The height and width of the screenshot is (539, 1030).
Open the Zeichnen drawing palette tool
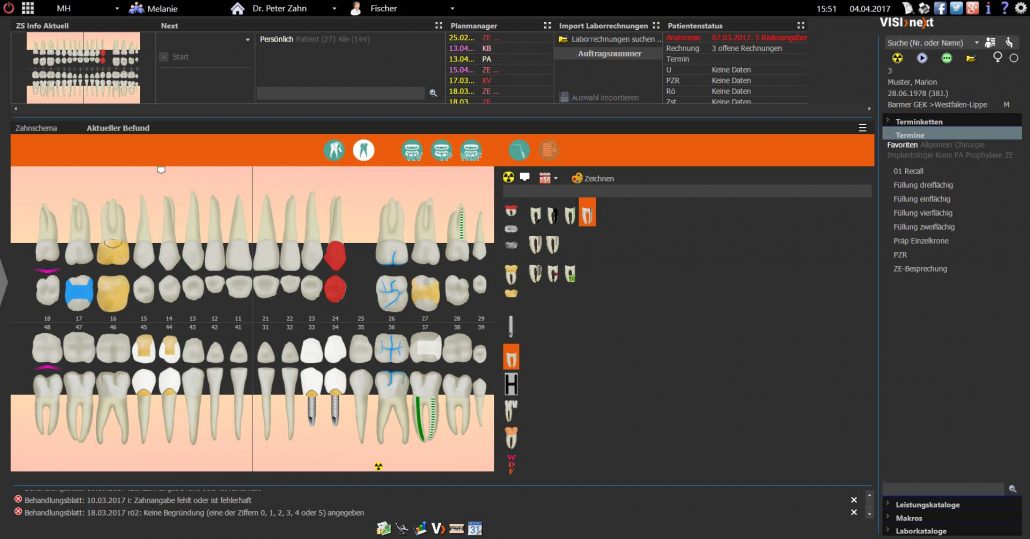(593, 178)
